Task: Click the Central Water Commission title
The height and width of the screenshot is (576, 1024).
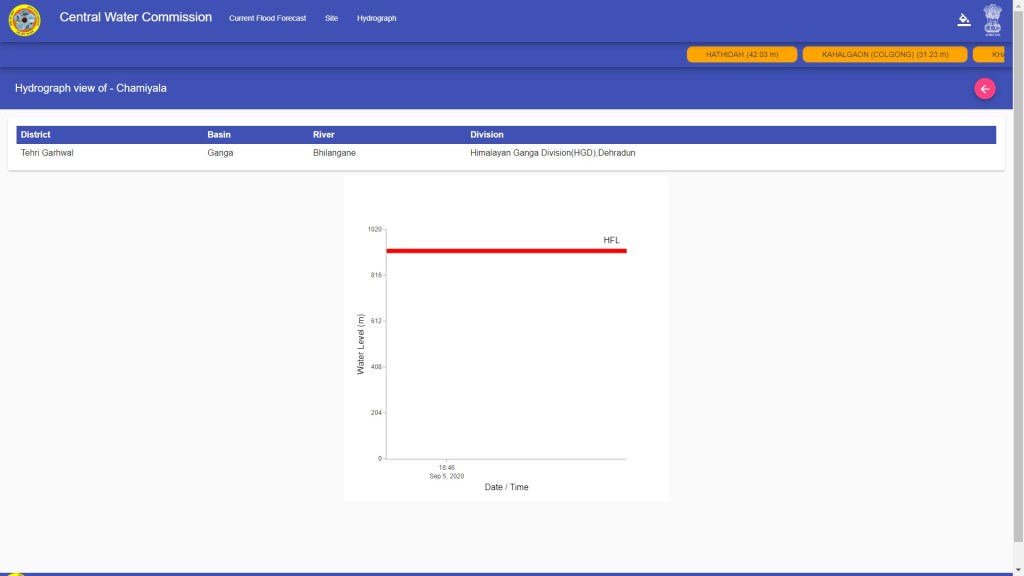Action: (x=135, y=17)
